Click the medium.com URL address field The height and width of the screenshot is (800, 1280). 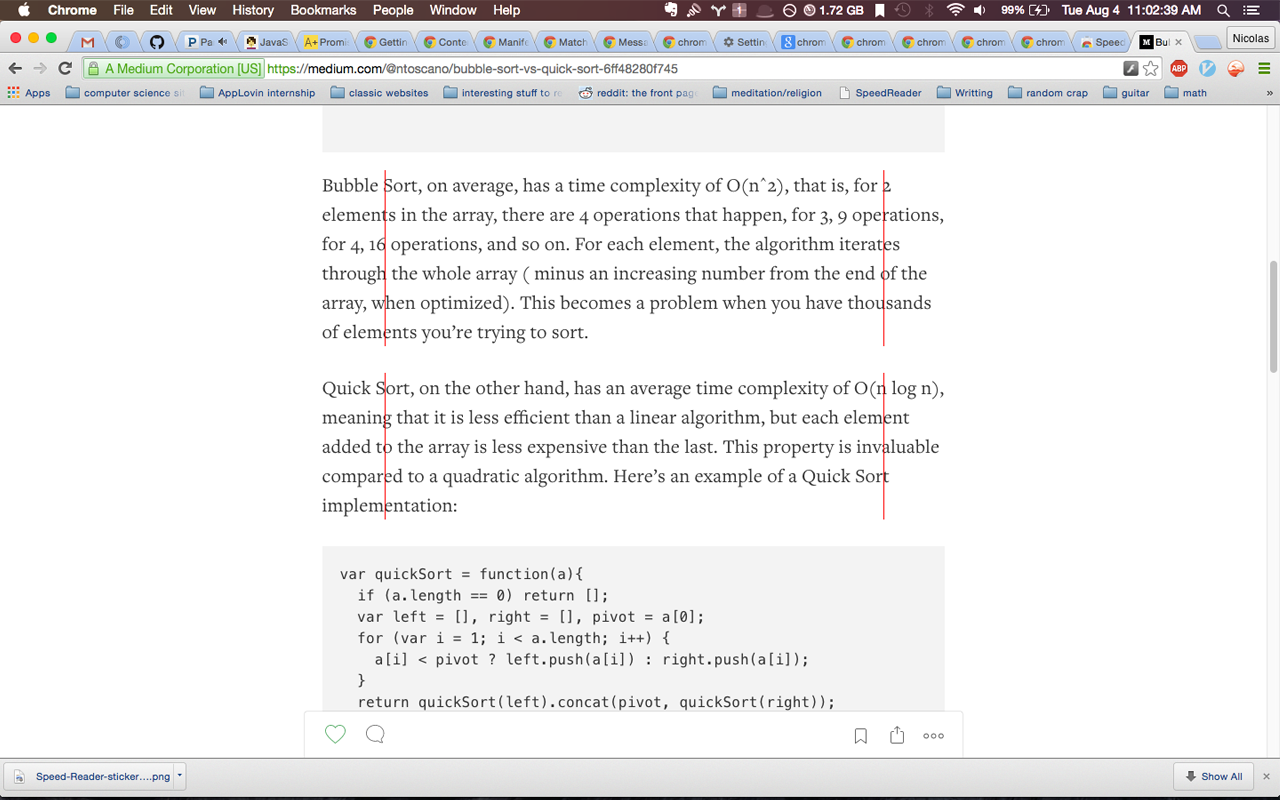click(690, 69)
